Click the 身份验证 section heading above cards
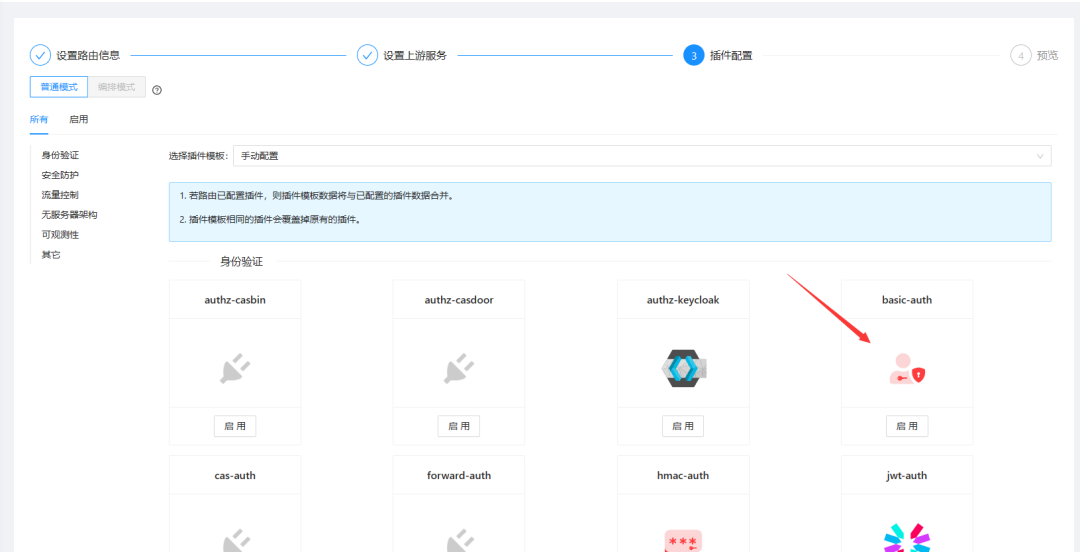Screen dimensions: 1080x552 241,261
